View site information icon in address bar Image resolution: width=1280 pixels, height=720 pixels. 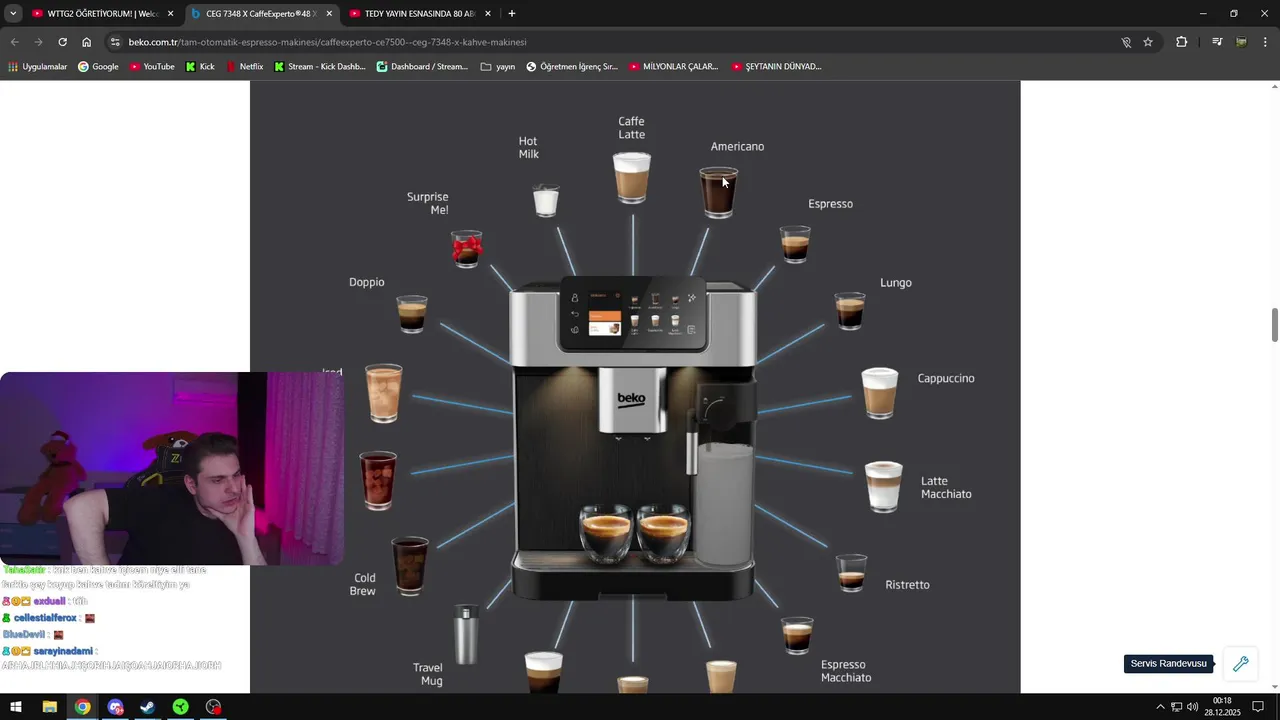tap(115, 42)
